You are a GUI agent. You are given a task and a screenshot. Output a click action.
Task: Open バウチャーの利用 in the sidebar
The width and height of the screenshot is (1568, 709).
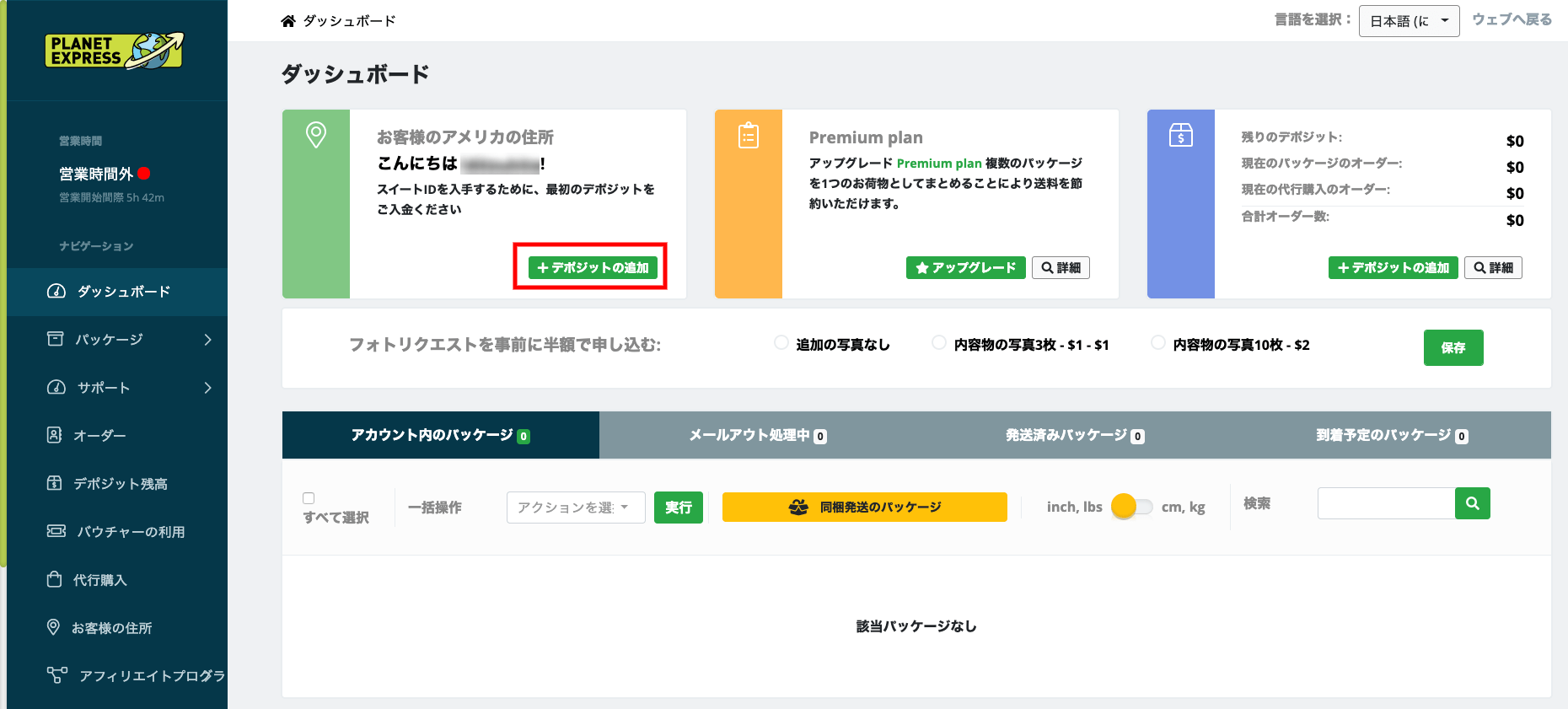click(131, 532)
